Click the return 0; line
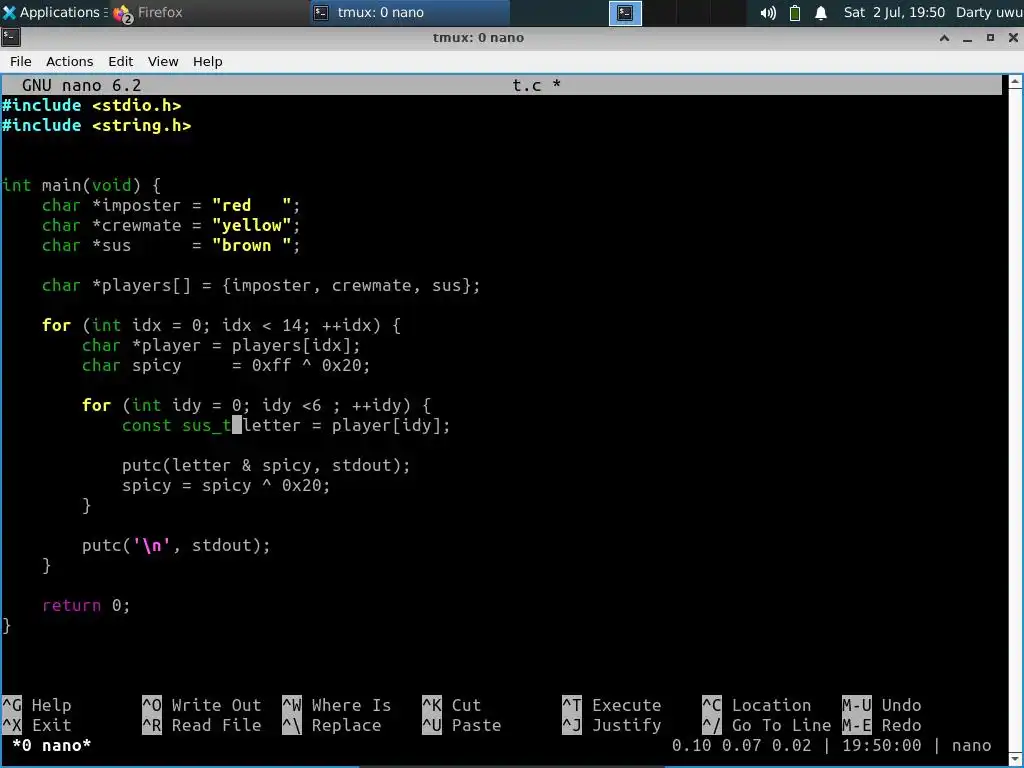The width and height of the screenshot is (1024, 768). 86,605
